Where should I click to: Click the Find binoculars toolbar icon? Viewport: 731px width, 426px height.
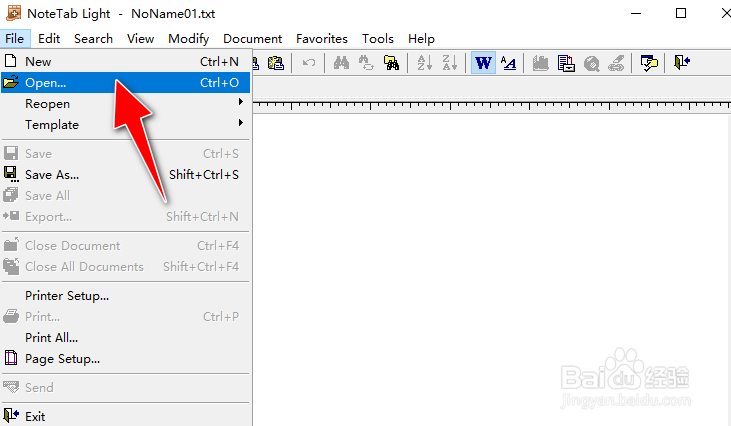point(341,62)
